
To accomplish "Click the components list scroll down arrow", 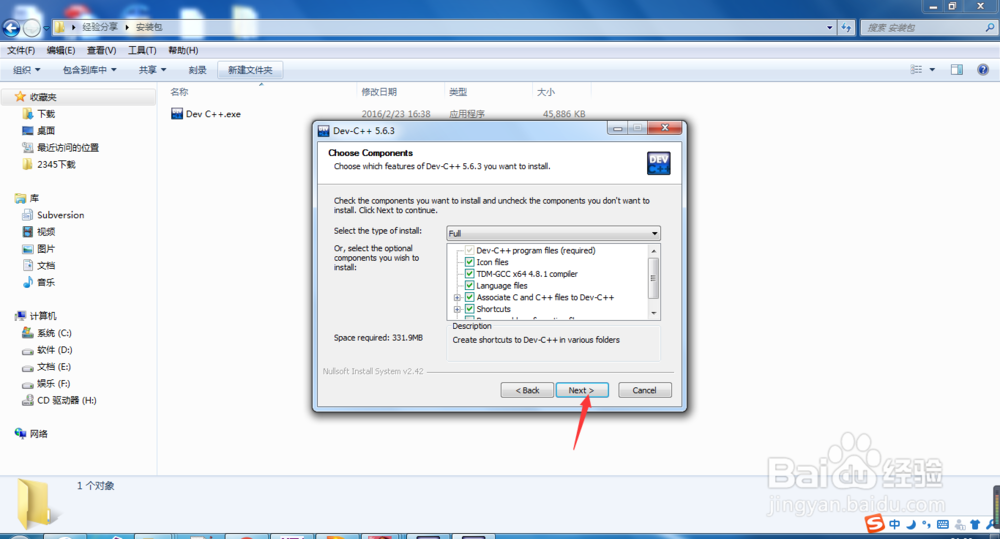I will (x=653, y=313).
